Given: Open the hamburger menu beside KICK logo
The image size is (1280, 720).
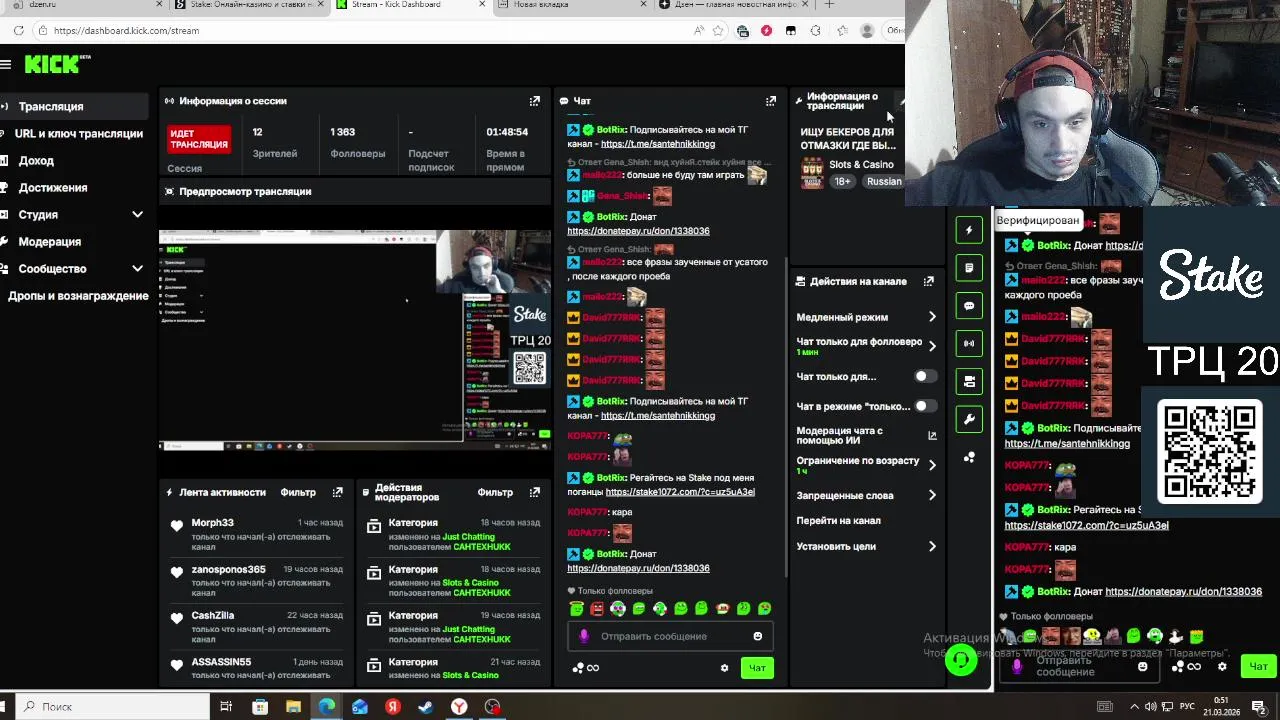Looking at the screenshot, I should [x=6, y=64].
